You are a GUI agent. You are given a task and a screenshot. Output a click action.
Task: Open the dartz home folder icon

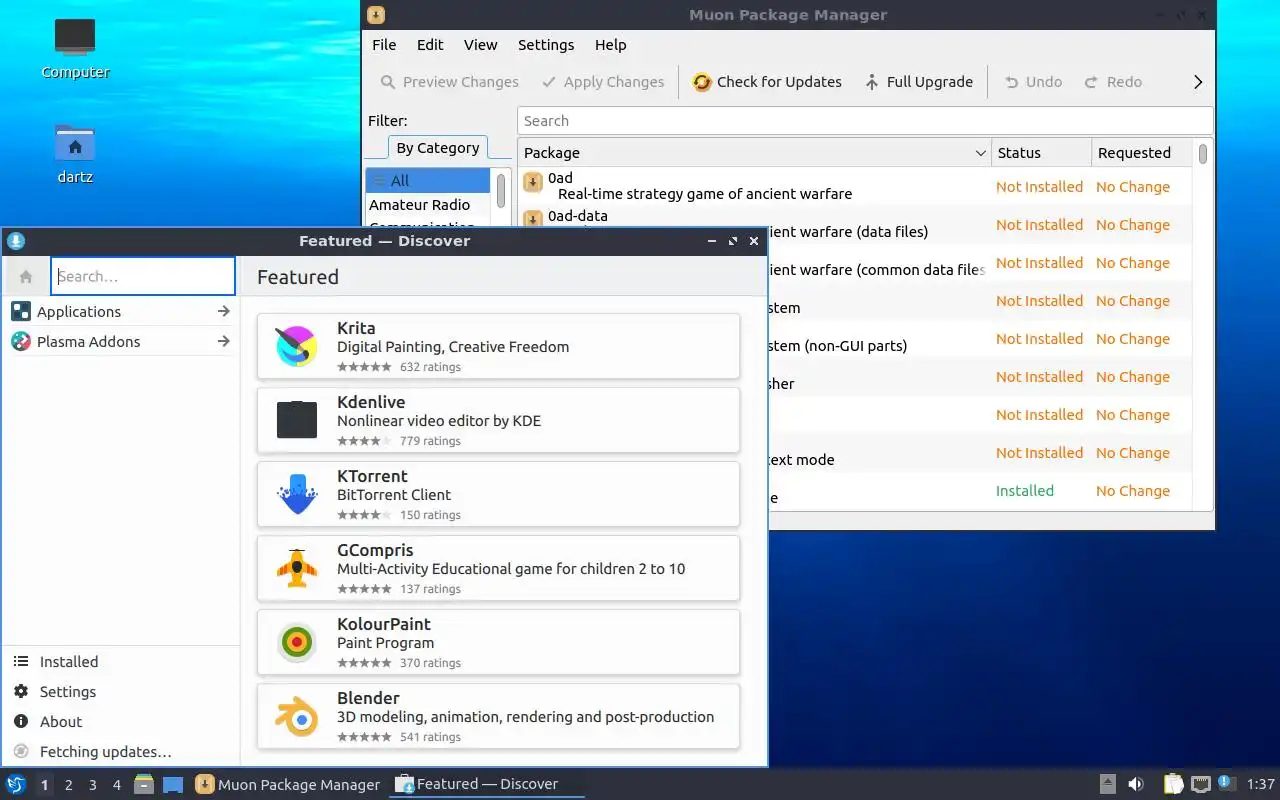pyautogui.click(x=75, y=143)
